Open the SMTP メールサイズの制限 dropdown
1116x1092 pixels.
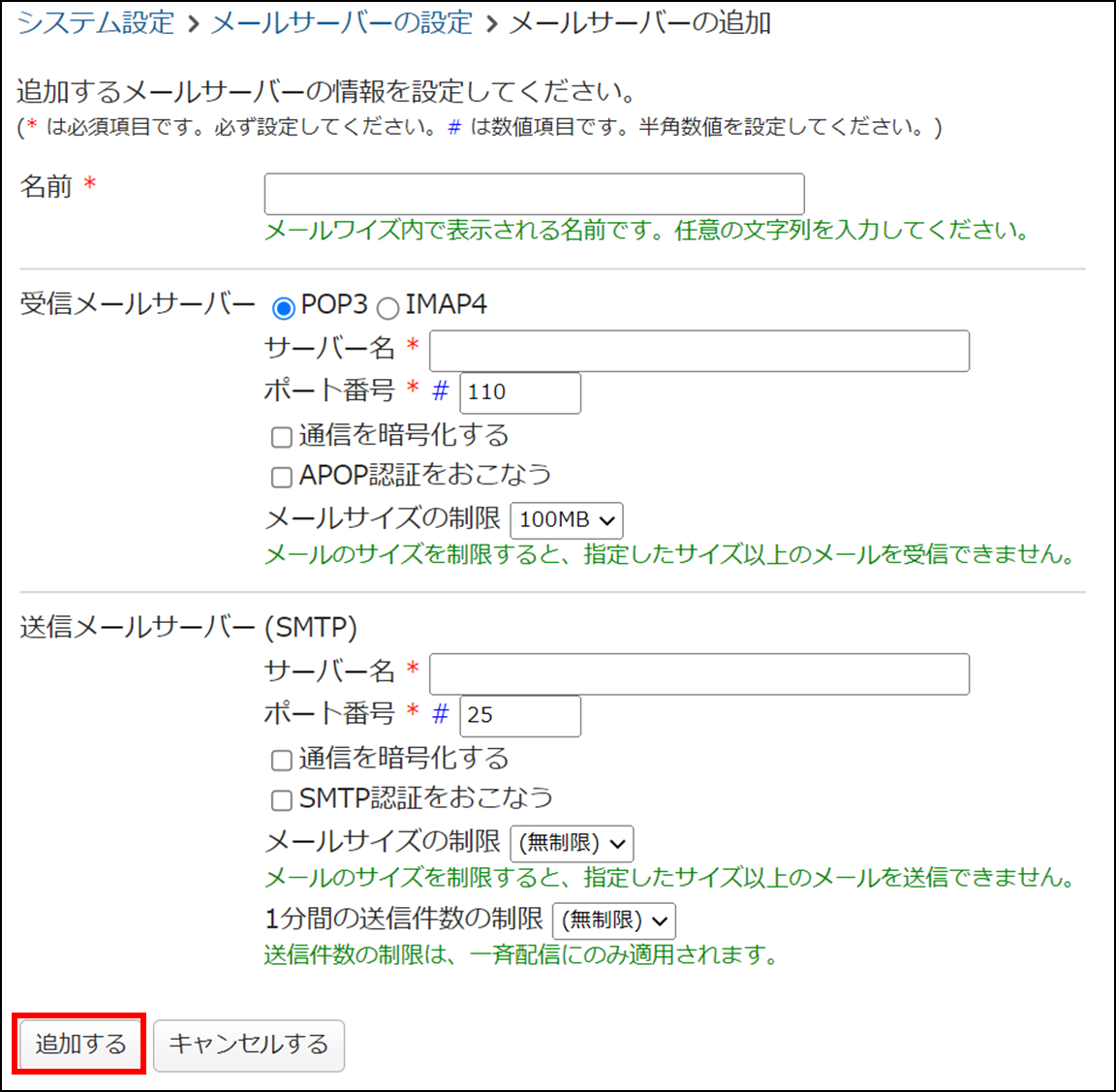point(572,843)
